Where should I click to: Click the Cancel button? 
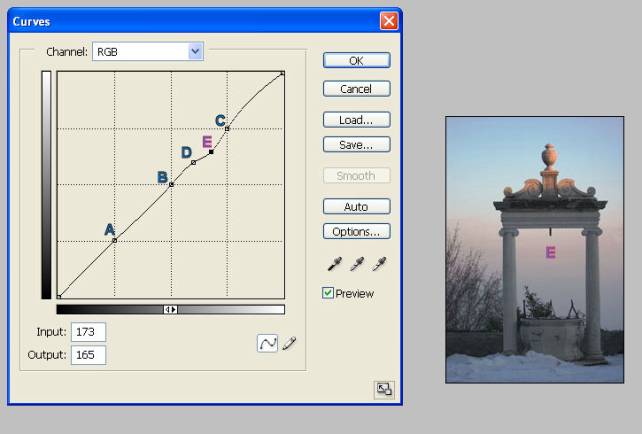pyautogui.click(x=356, y=89)
